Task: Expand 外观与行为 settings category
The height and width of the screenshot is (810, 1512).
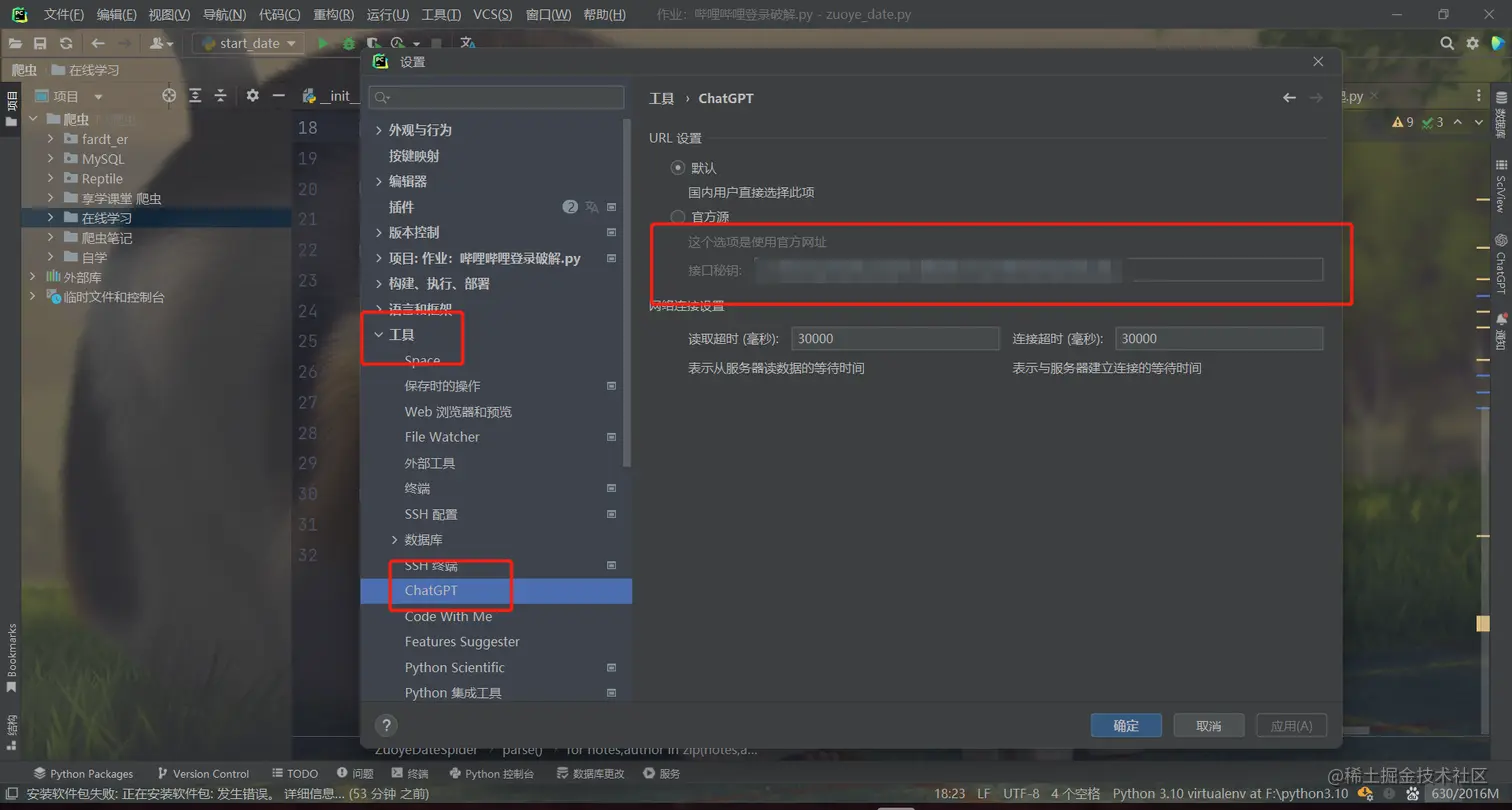Action: tap(378, 130)
